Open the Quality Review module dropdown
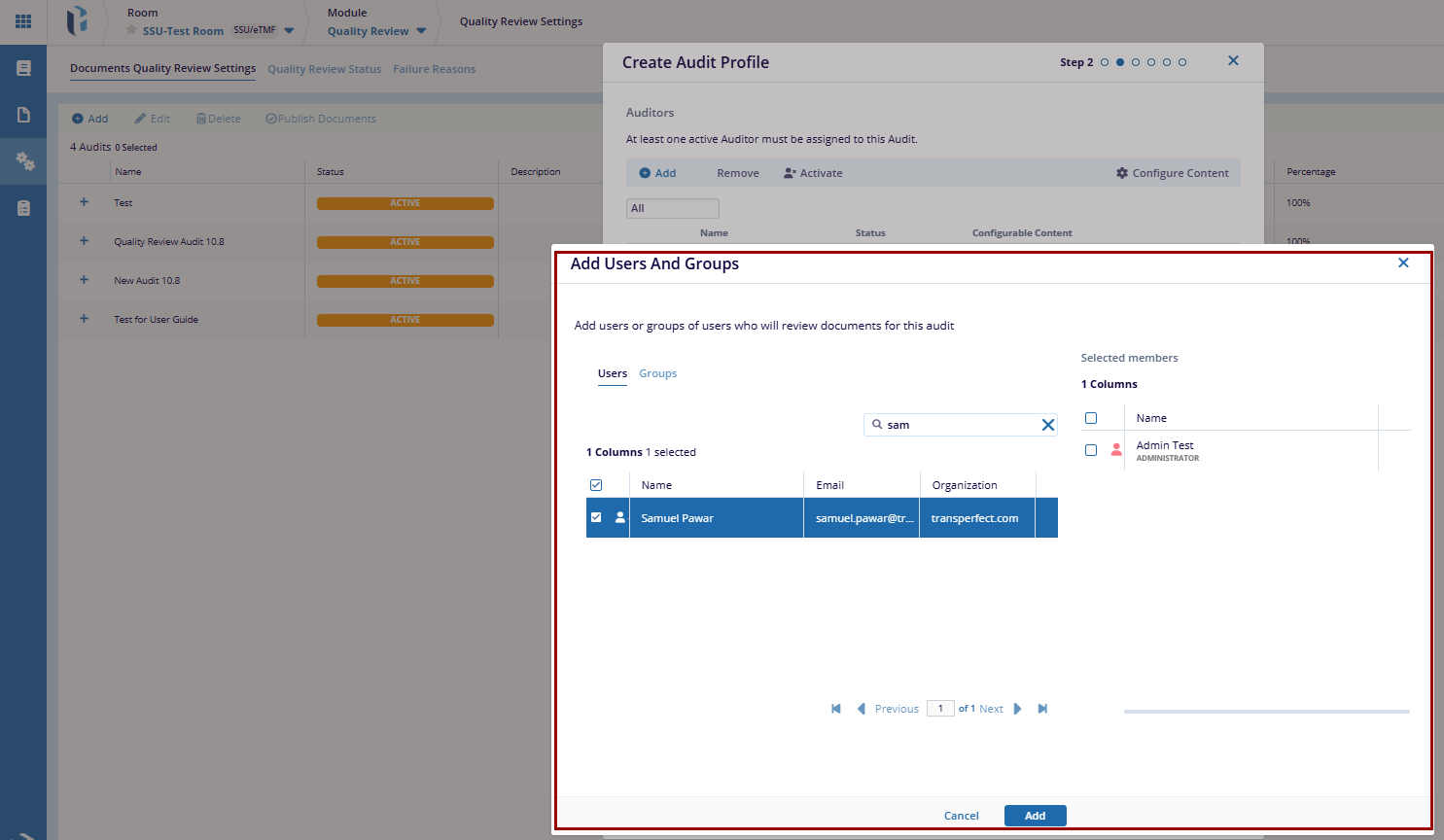 point(421,31)
